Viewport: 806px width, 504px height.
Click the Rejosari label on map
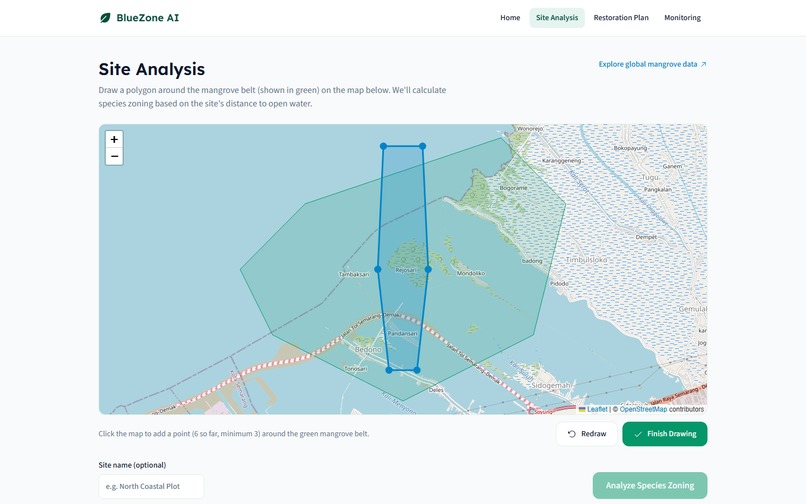[406, 270]
